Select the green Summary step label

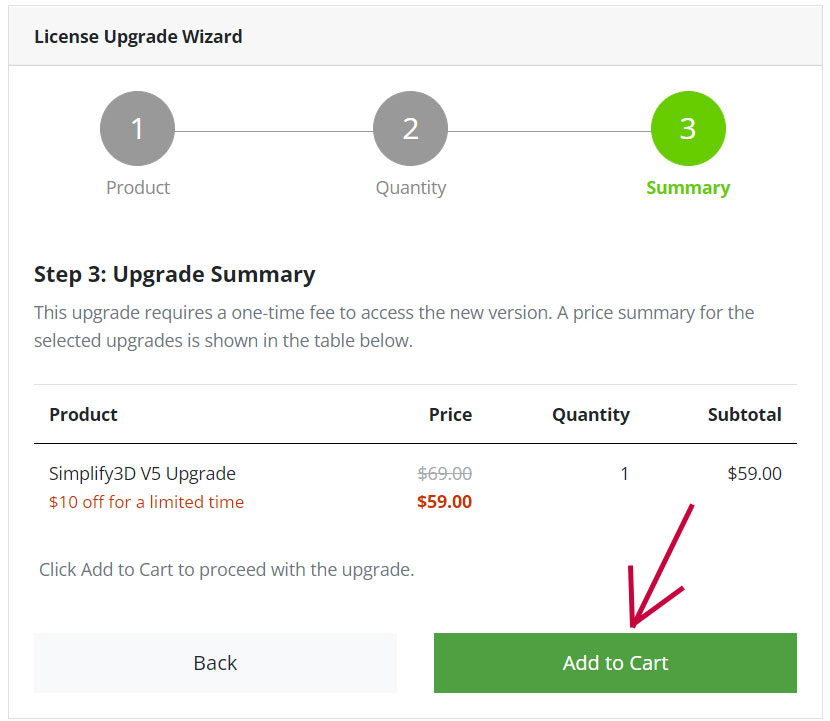[x=688, y=188]
